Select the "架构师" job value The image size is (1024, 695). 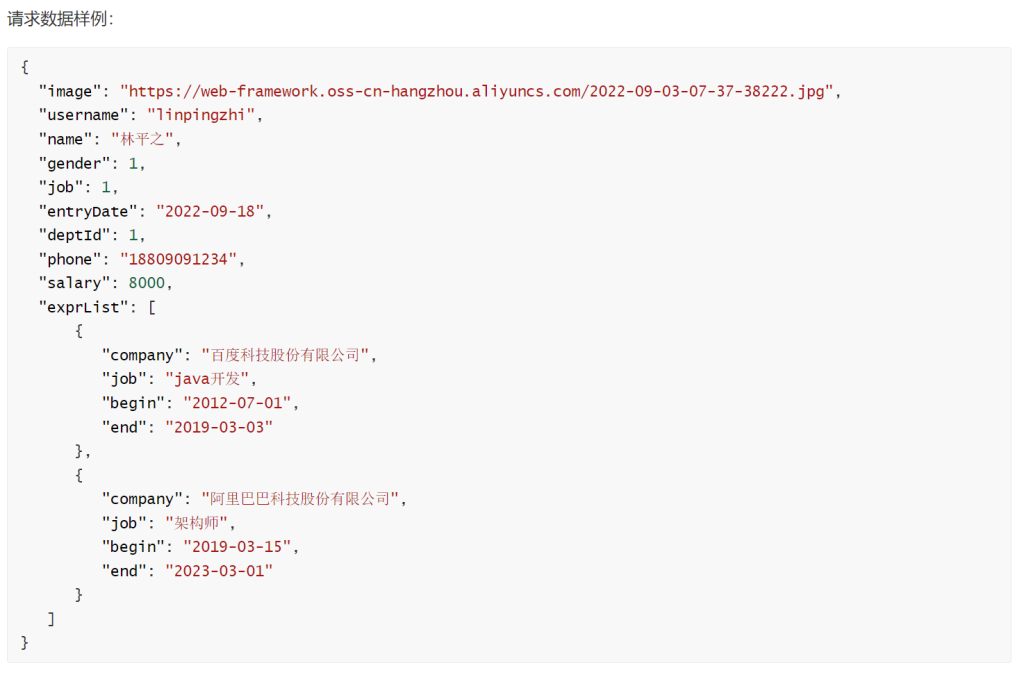pyautogui.click(x=198, y=522)
